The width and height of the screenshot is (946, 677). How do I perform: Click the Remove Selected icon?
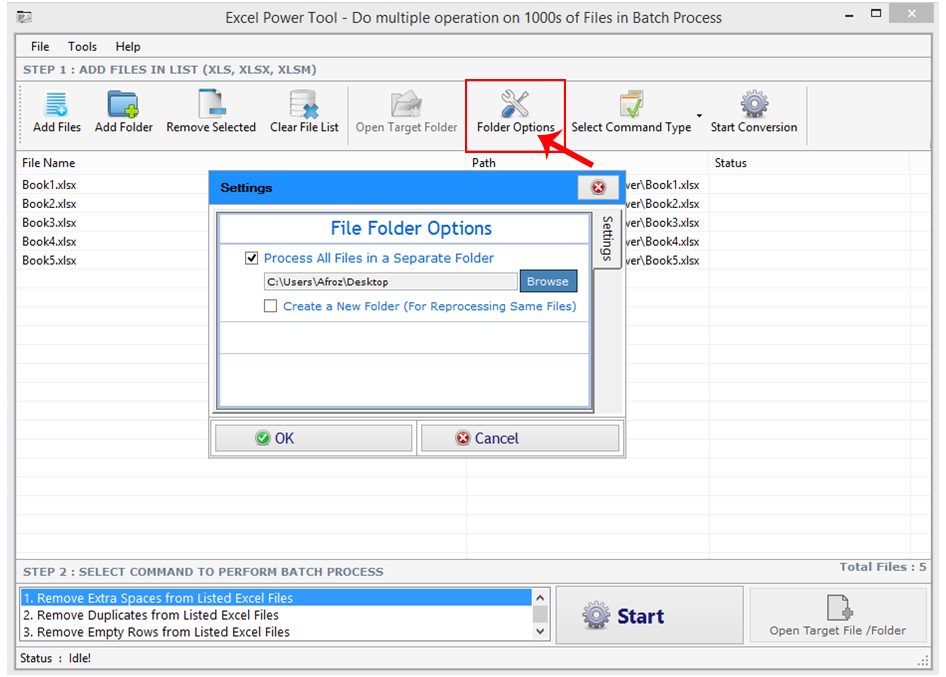coord(212,104)
